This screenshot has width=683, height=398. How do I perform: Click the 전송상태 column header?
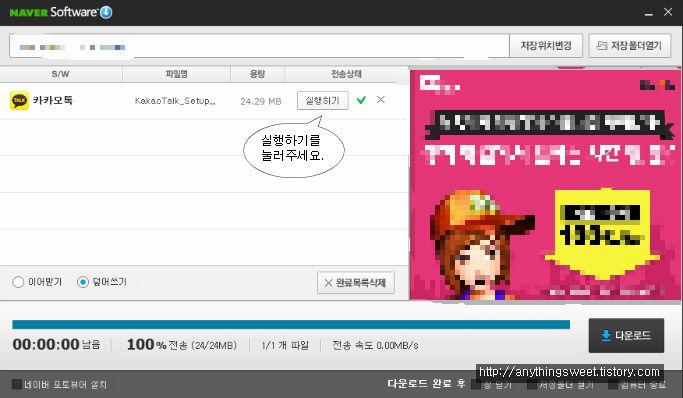click(x=346, y=74)
